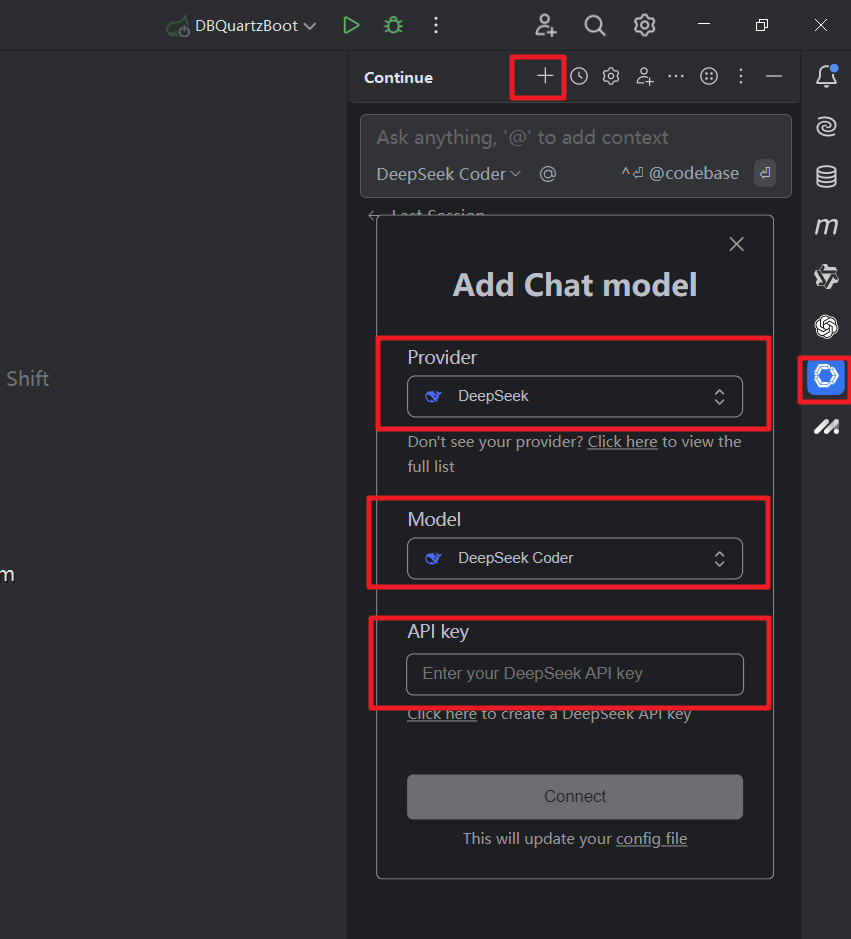
Task: Use the @codebase shortcut button
Action: (680, 174)
